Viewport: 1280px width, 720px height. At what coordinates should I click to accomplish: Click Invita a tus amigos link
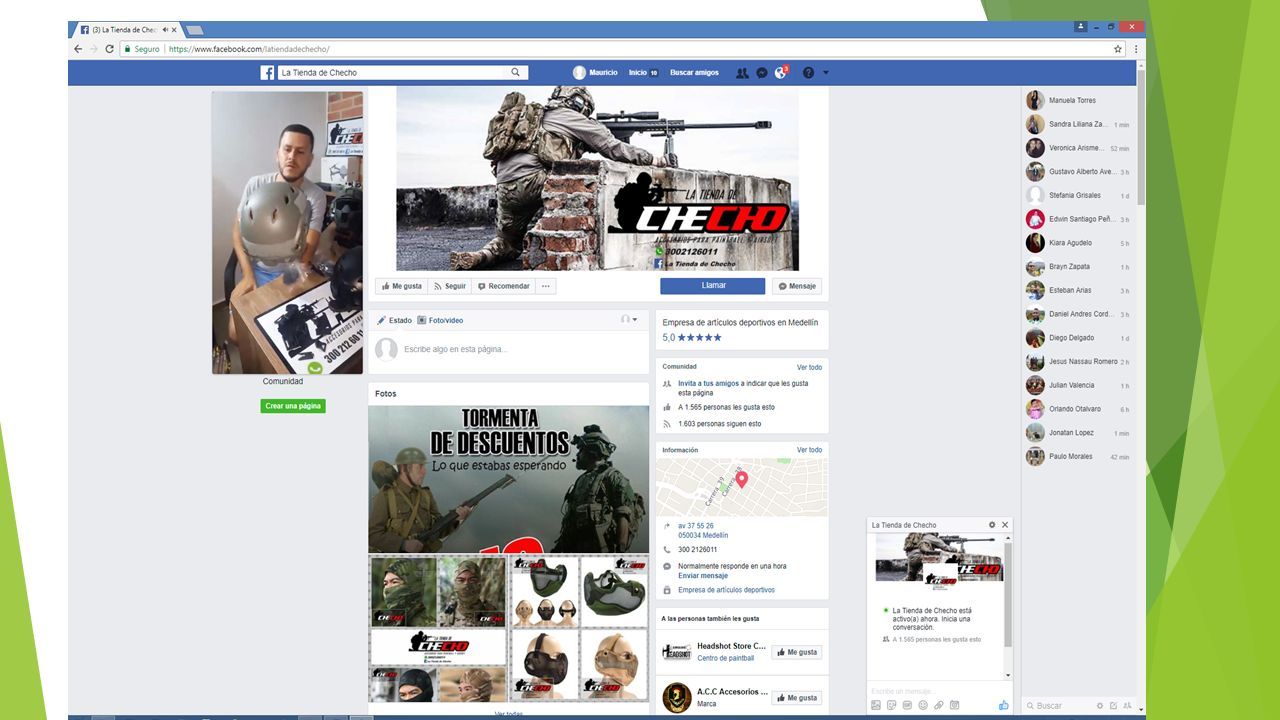coord(708,383)
